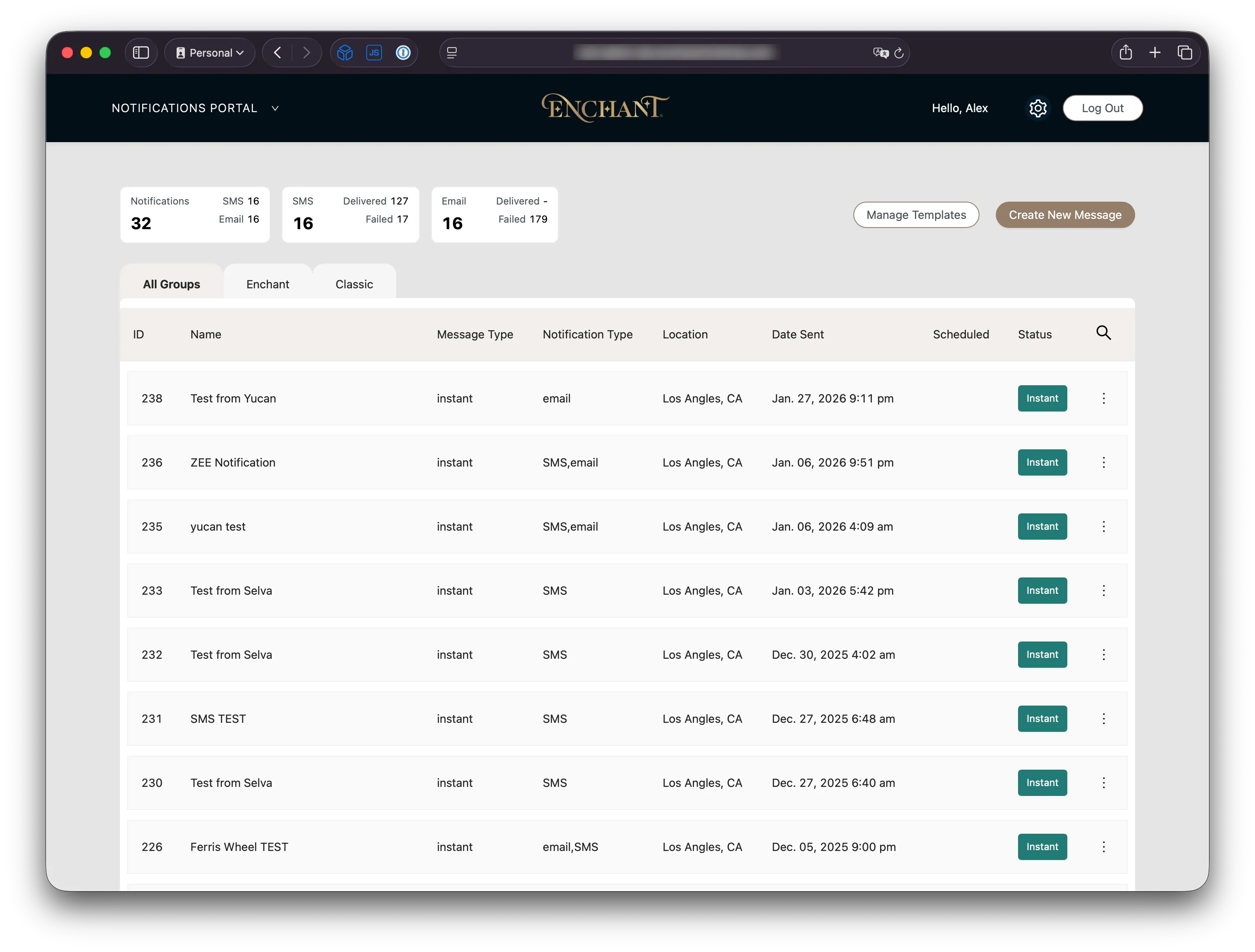Viewport: 1255px width, 952px height.
Task: Go back with the browser back arrow
Action: 278,53
